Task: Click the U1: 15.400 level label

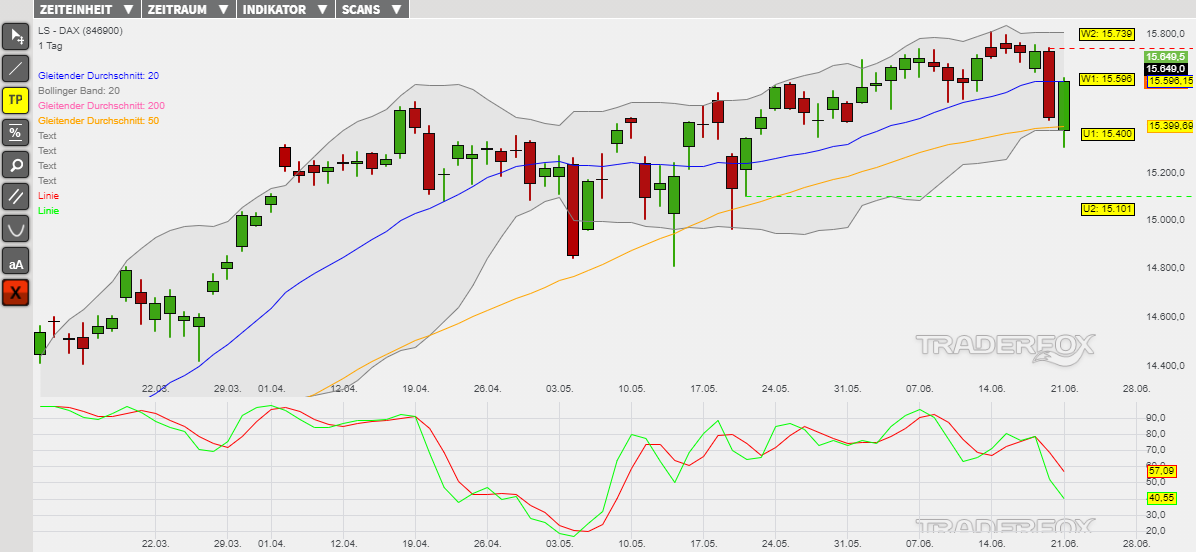Action: pos(1107,133)
